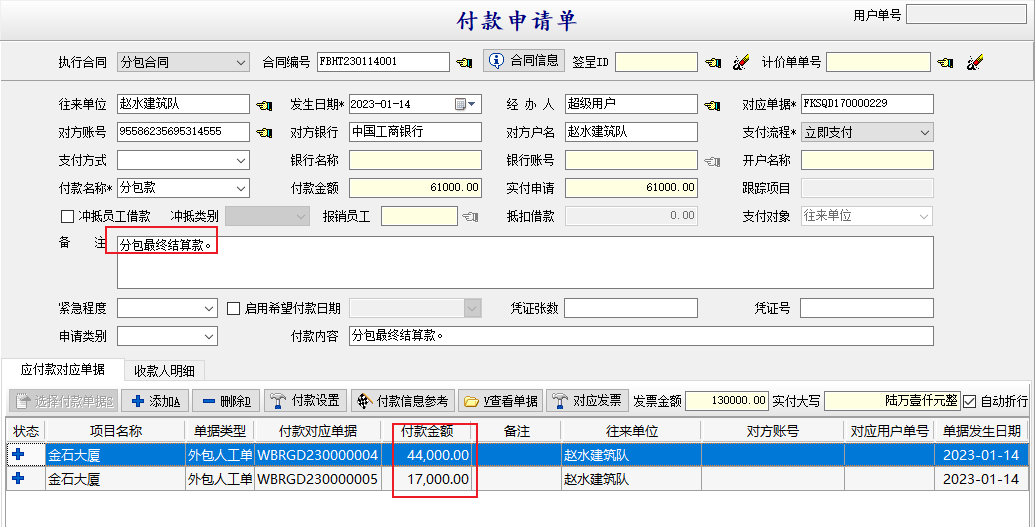Click the lookup icon next to 对方账号
1035x527 pixels.
[x=264, y=132]
